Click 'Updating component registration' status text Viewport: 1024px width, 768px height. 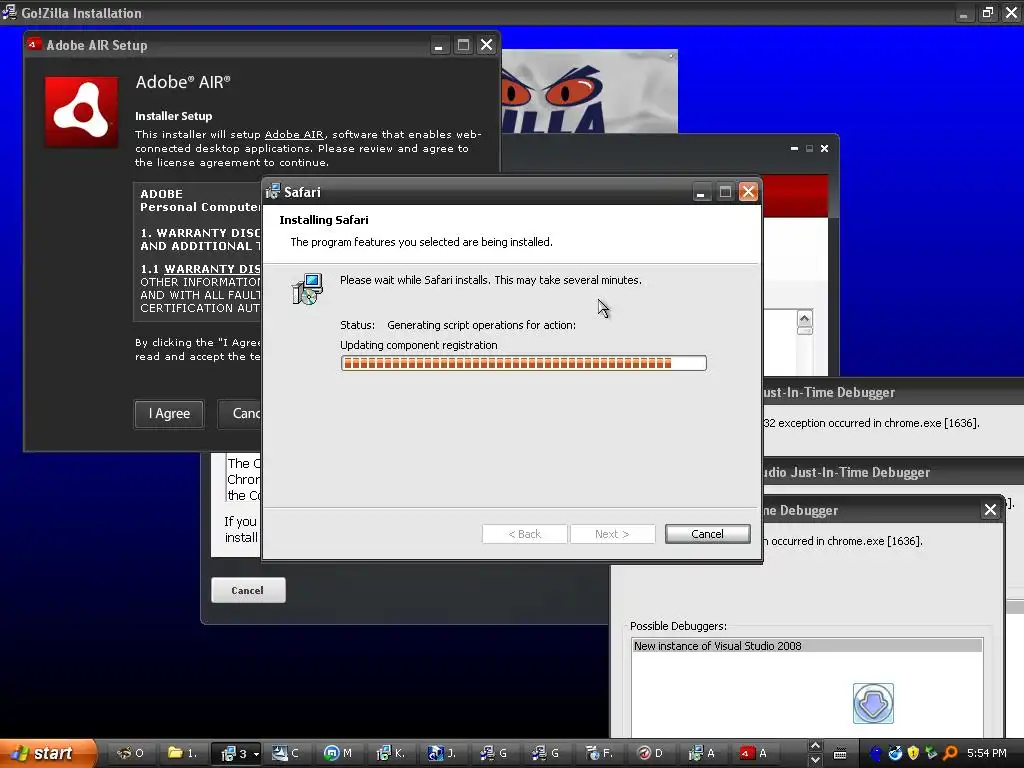pyautogui.click(x=419, y=345)
